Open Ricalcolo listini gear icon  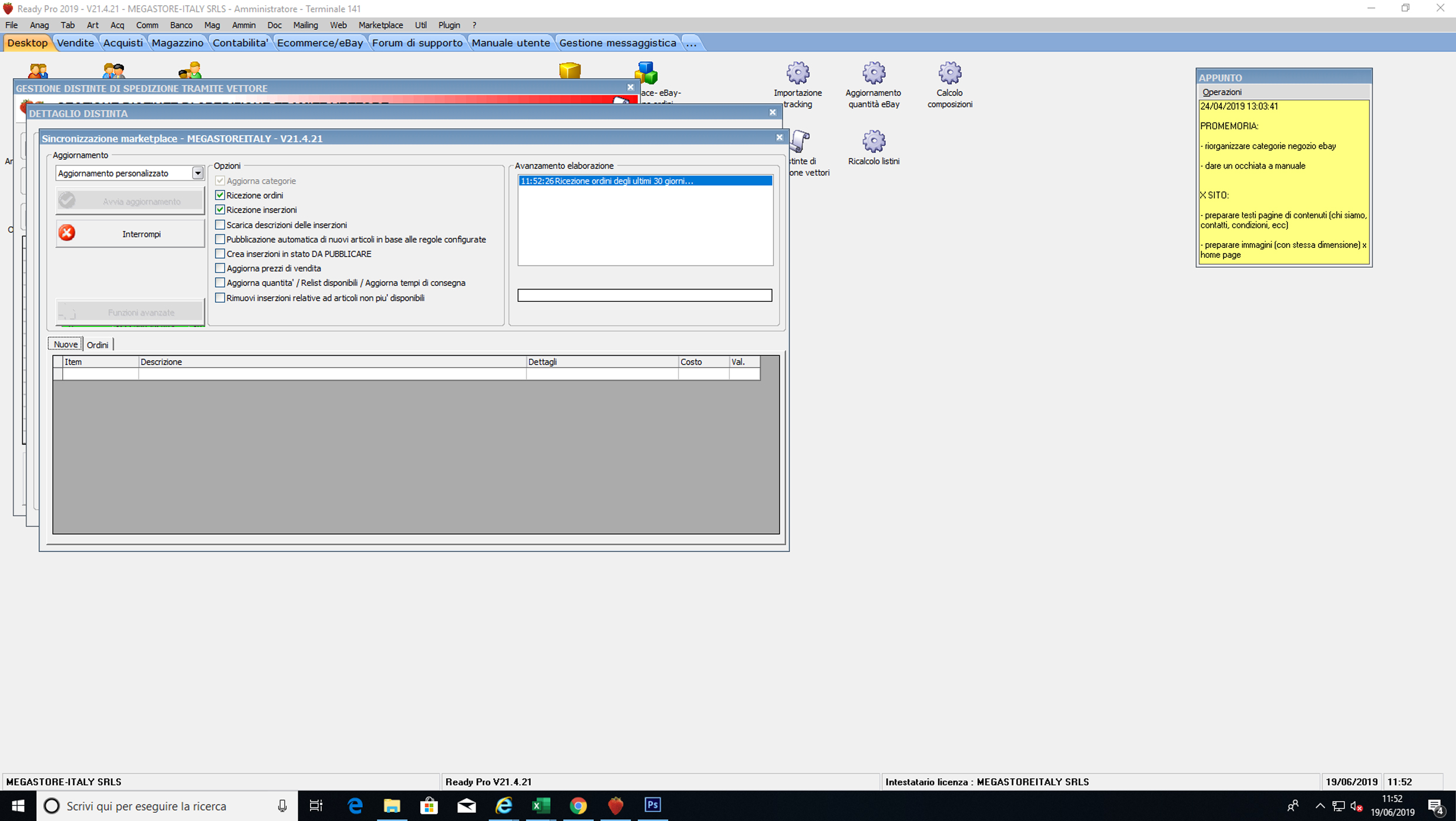[873, 142]
